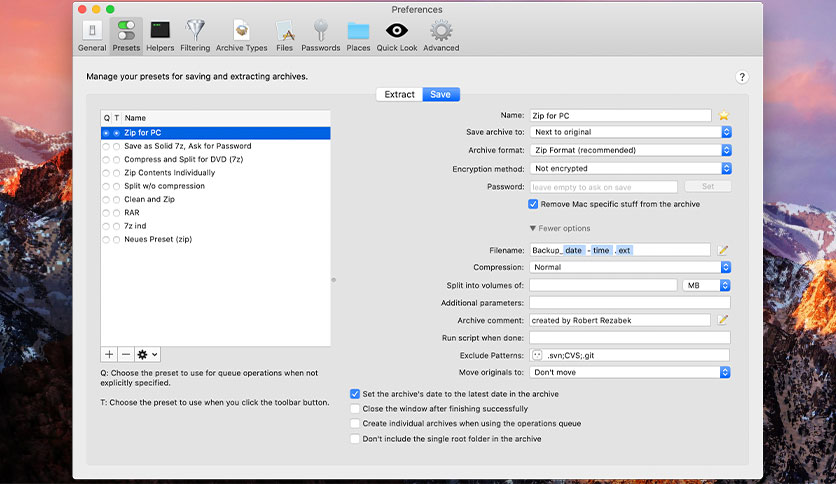Screen dimensions: 836x484
Task: Open the Helpers preferences pane
Action: pyautogui.click(x=160, y=36)
